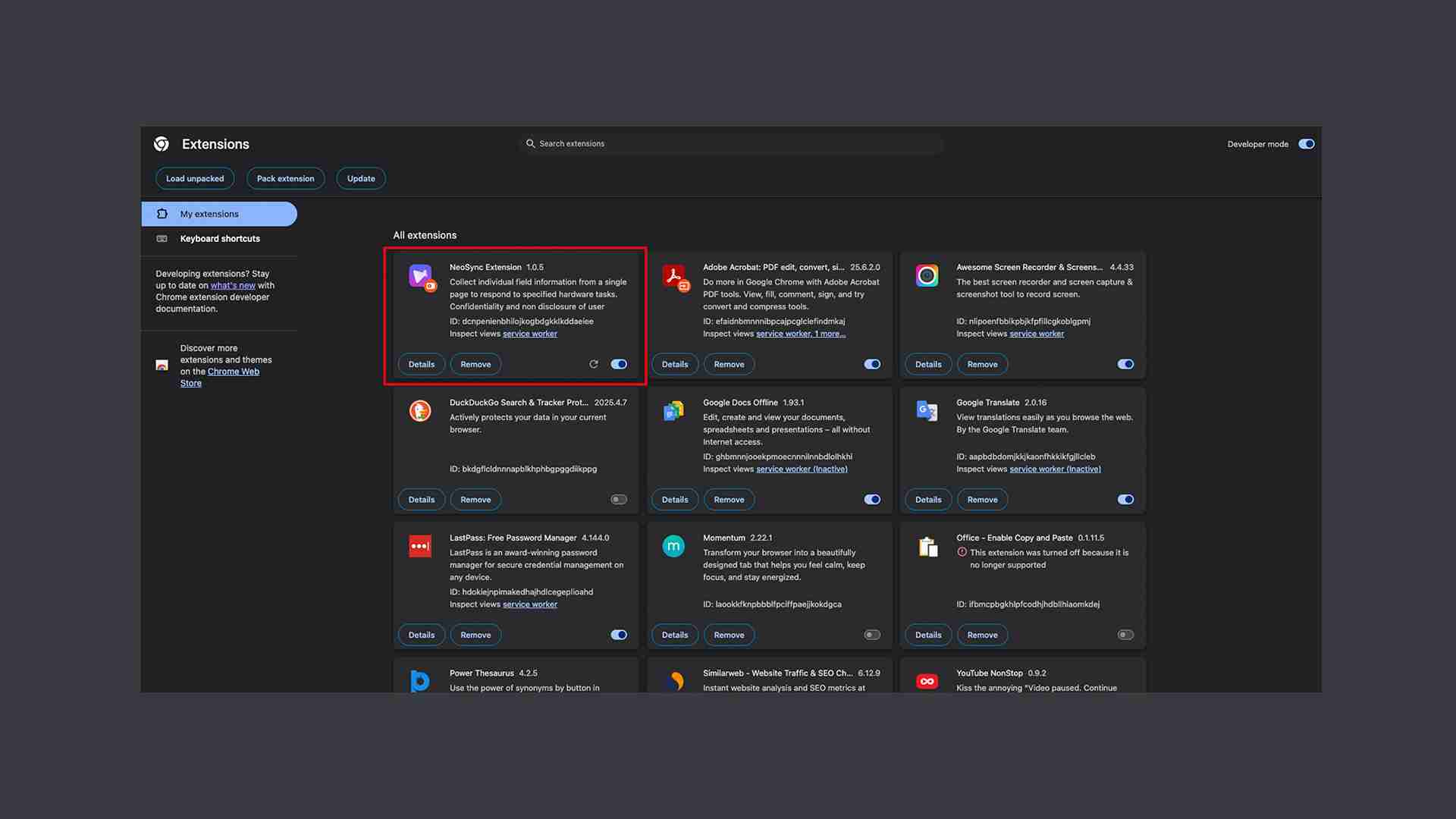Image resolution: width=1456 pixels, height=819 pixels.
Task: Disable the NeoSync Extension toggle
Action: [619, 364]
